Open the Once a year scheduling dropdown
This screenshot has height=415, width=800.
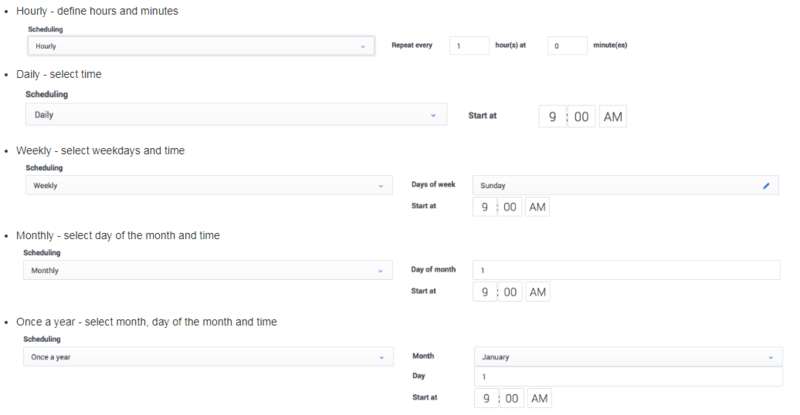pyautogui.click(x=207, y=357)
